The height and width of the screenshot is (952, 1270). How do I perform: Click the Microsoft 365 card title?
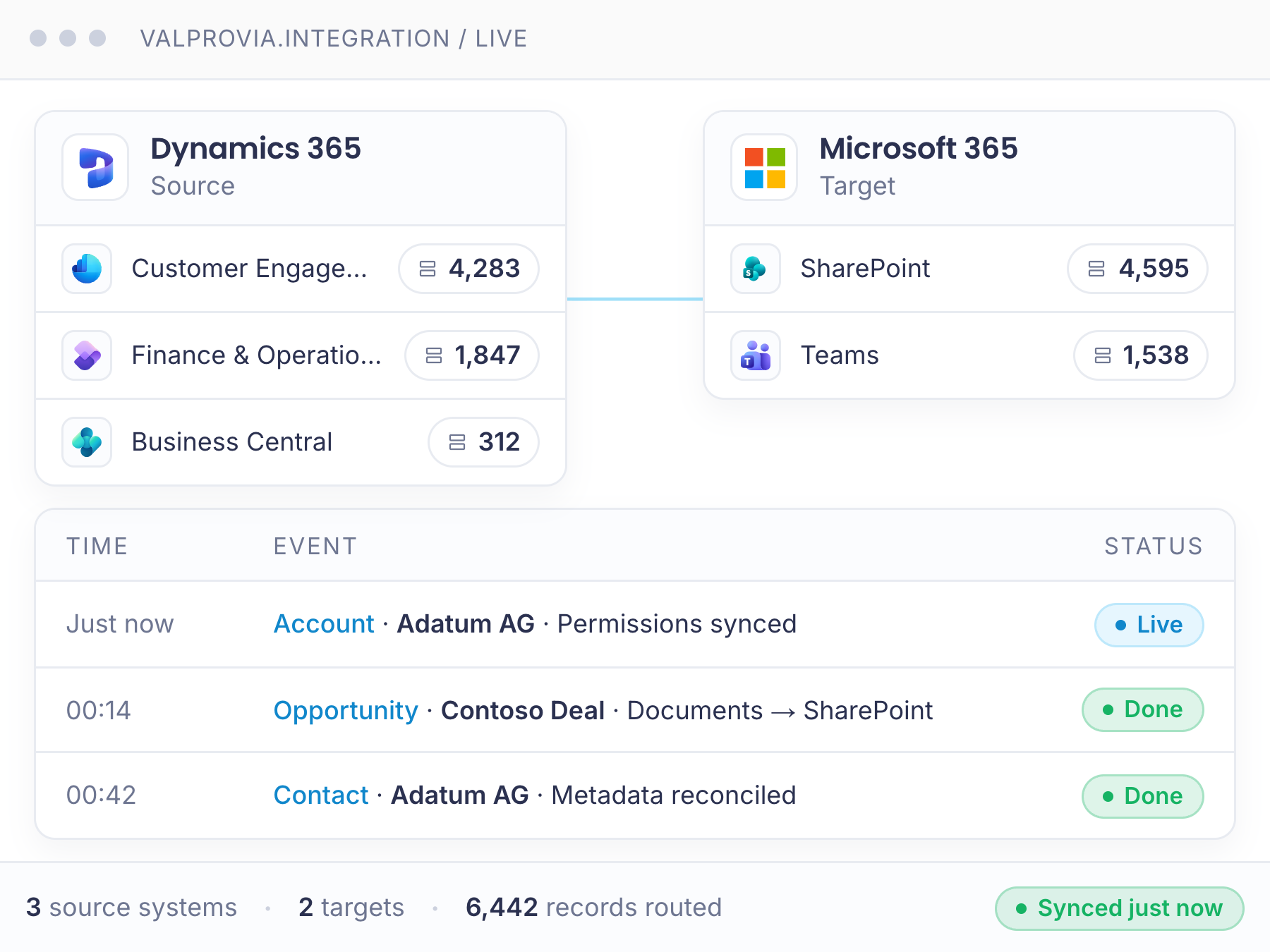[x=919, y=149]
